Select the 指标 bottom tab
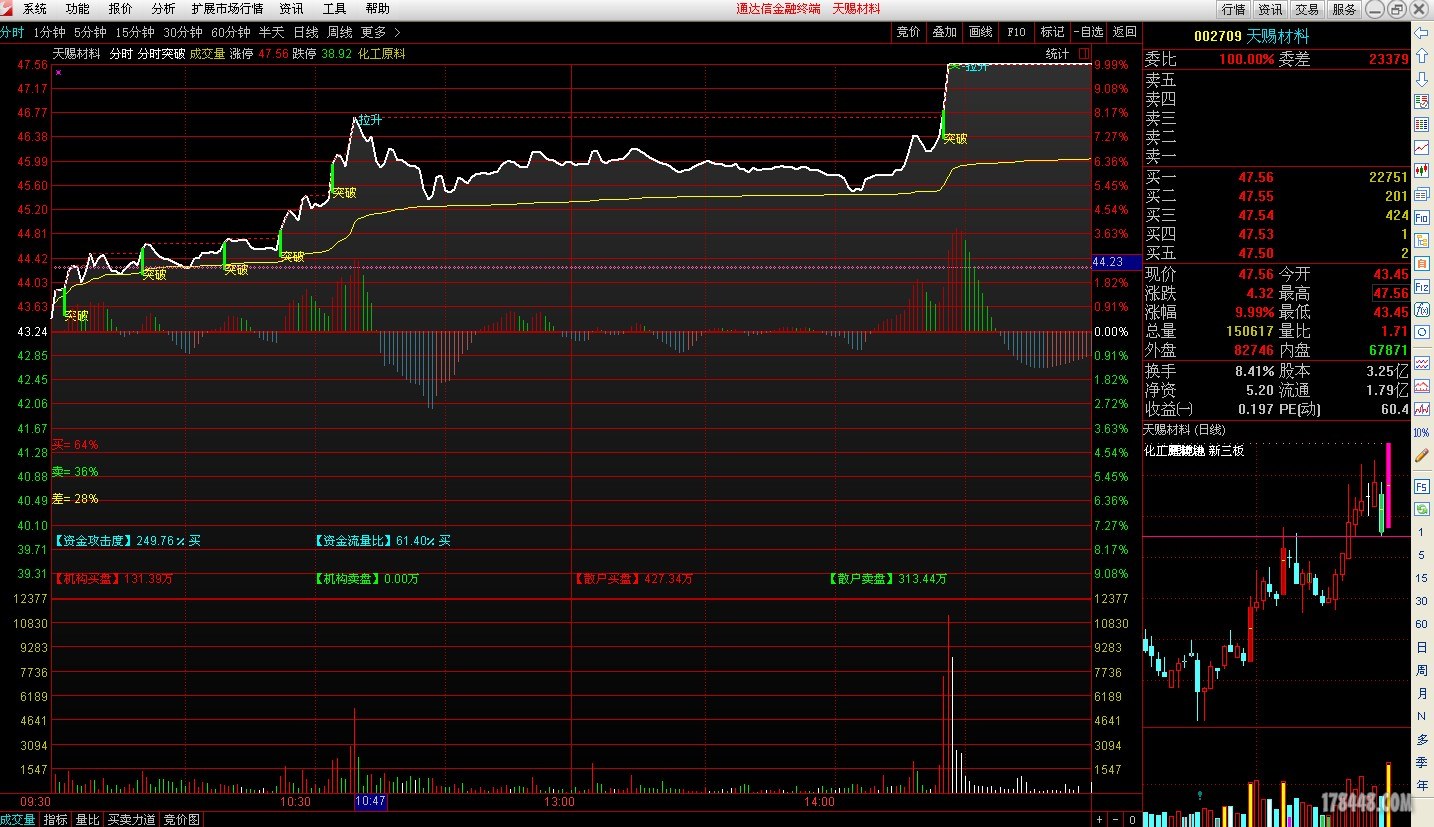Screen dimensions: 1434x827 tap(55, 820)
